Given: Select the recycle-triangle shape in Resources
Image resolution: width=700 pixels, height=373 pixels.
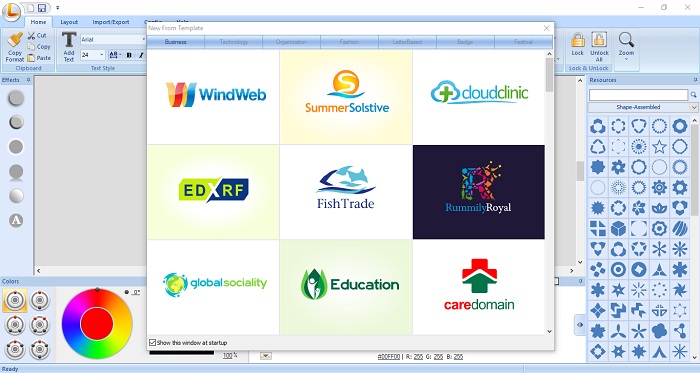Looking at the screenshot, I should (x=598, y=146).
